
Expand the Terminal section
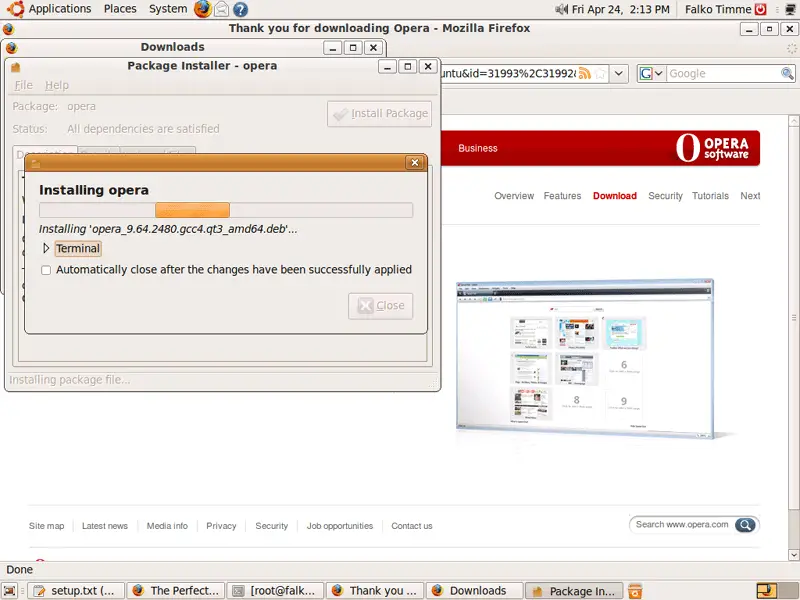pos(46,248)
